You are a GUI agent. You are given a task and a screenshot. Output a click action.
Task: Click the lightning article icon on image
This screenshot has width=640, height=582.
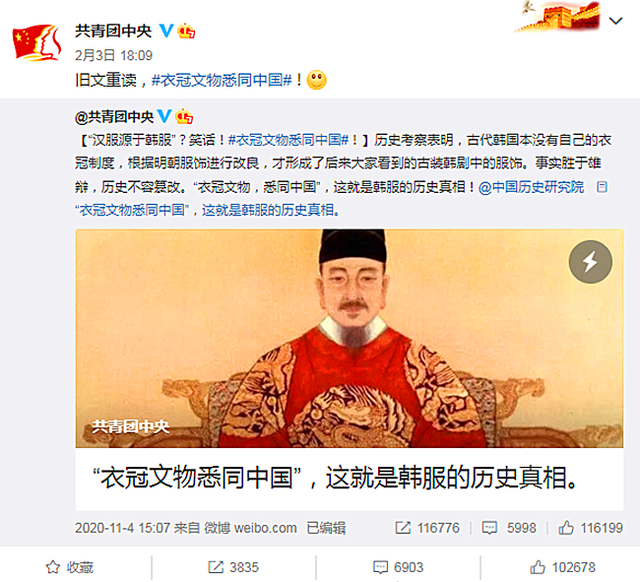[590, 262]
